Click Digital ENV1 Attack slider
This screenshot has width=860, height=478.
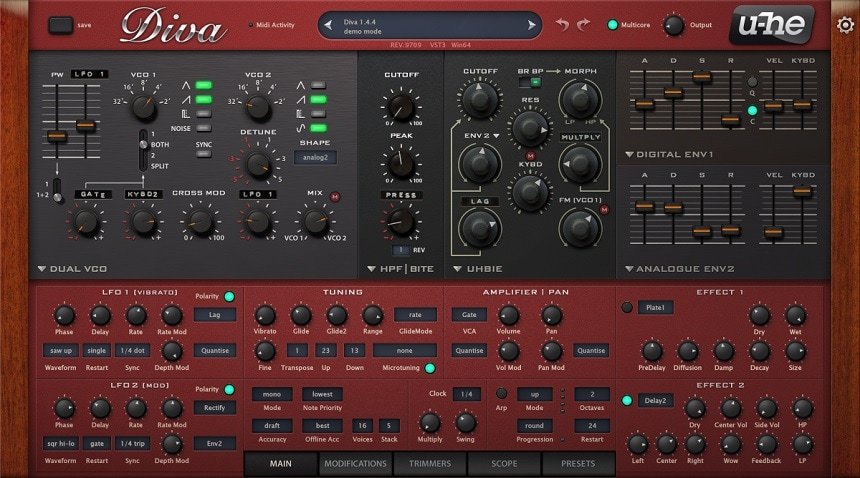tap(644, 104)
